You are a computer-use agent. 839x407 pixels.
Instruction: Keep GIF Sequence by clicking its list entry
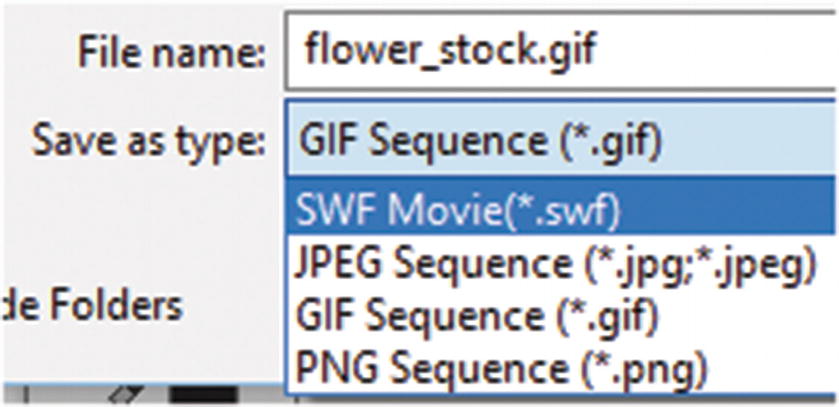pyautogui.click(x=478, y=316)
